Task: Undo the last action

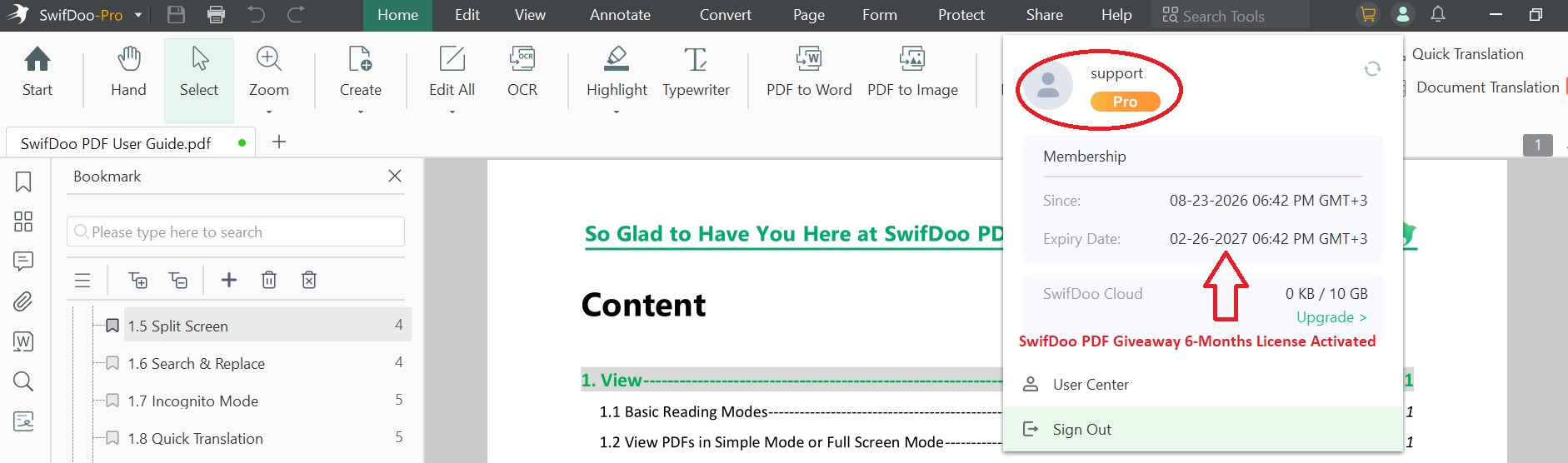Action: click(256, 14)
